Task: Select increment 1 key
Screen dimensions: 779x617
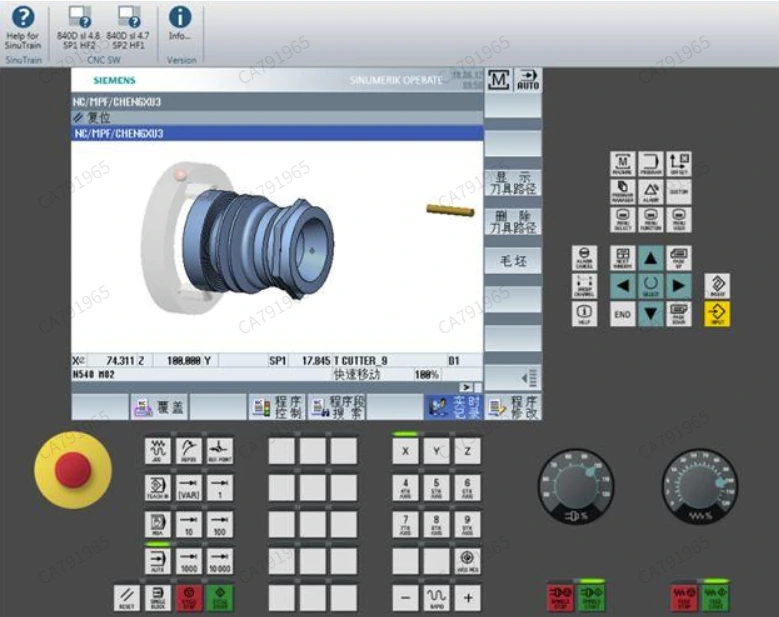Action: (220, 487)
